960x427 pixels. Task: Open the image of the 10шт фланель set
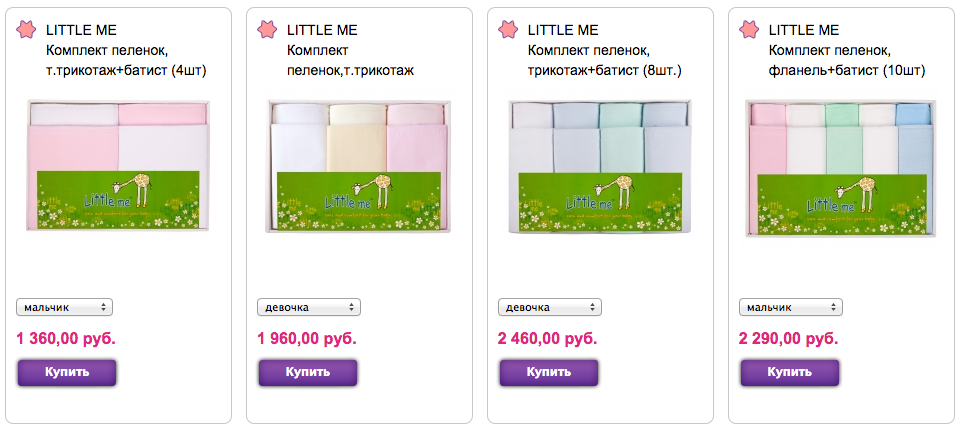click(841, 168)
